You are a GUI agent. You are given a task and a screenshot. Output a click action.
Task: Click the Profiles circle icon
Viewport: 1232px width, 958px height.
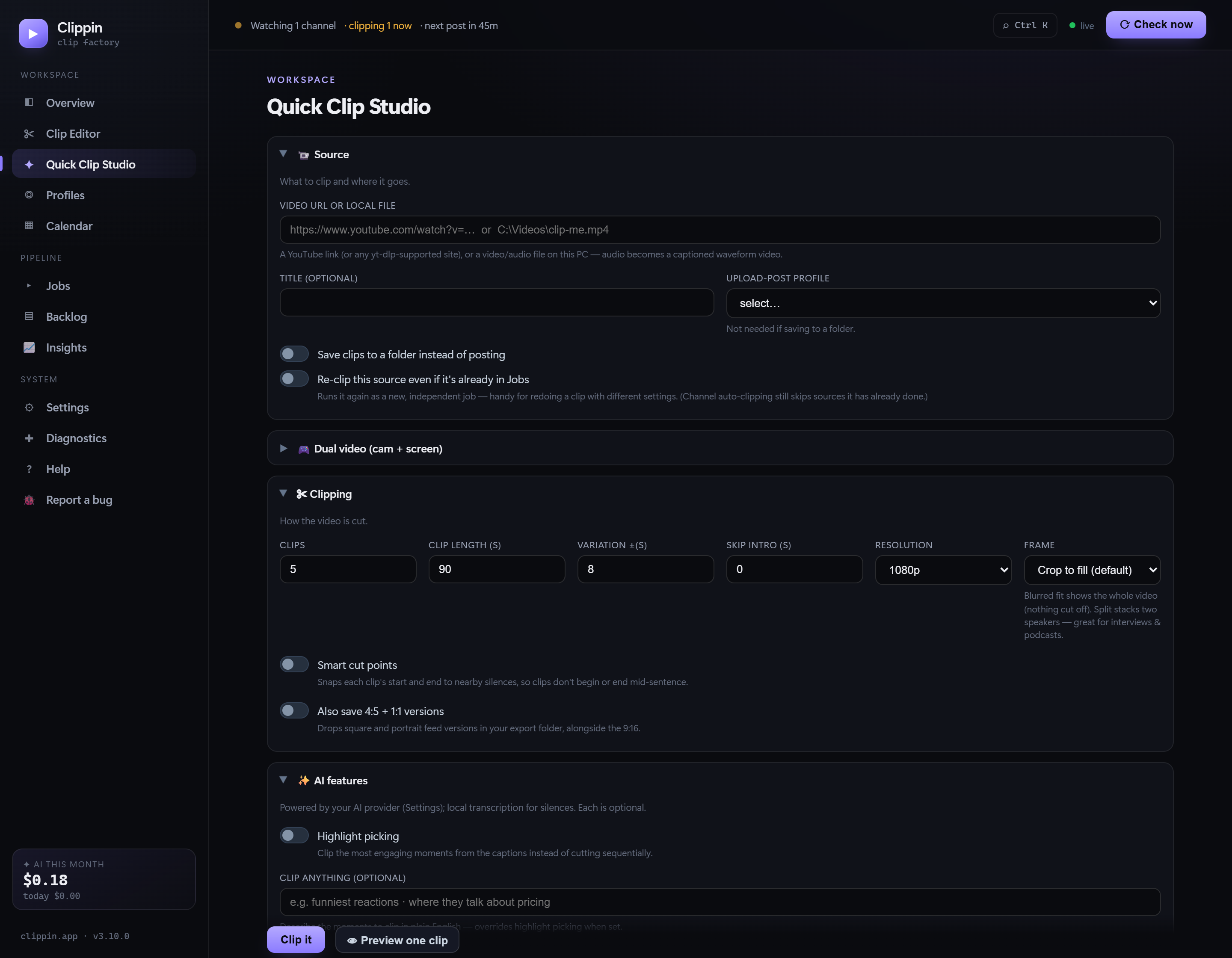[x=29, y=195]
